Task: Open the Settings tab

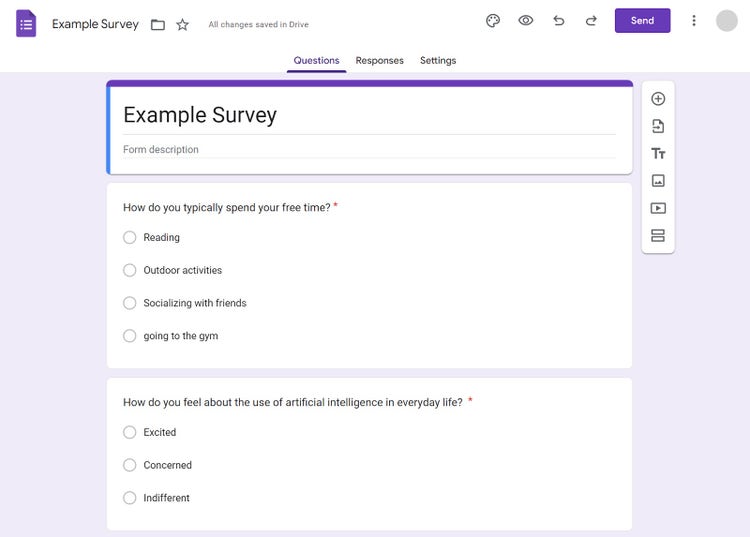Action: 438,61
